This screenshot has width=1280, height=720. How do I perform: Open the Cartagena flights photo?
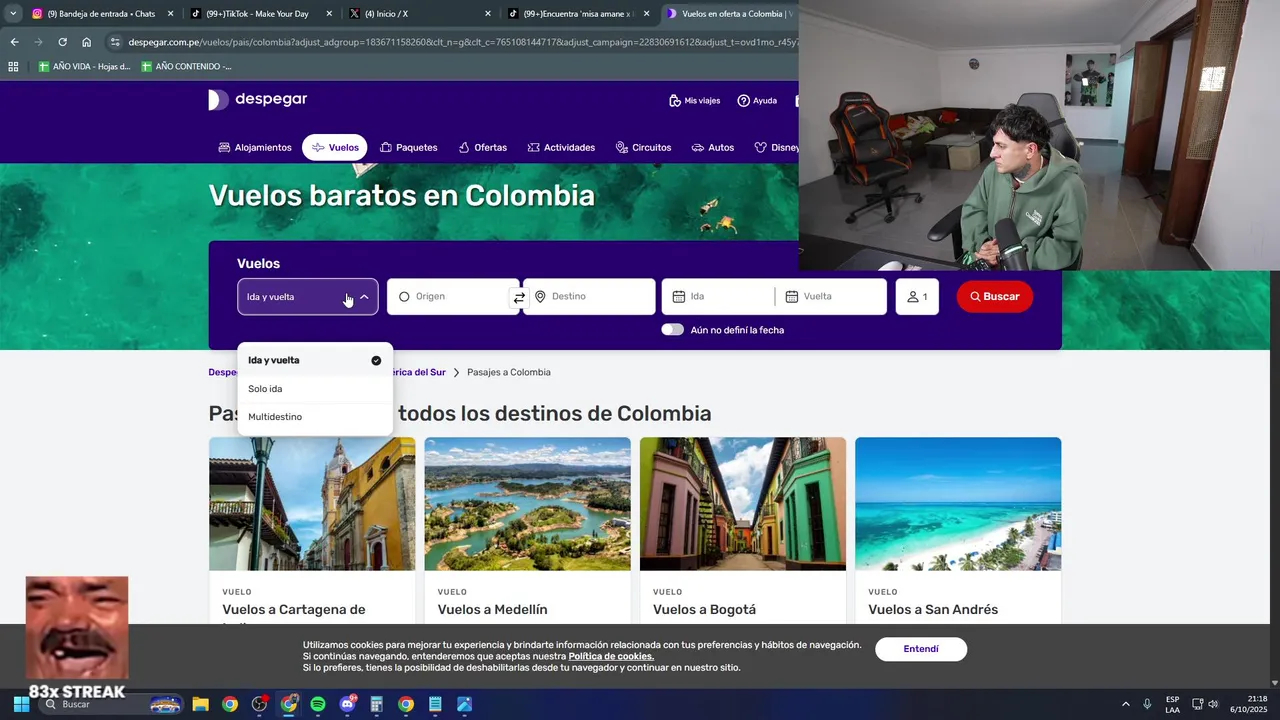coord(312,504)
